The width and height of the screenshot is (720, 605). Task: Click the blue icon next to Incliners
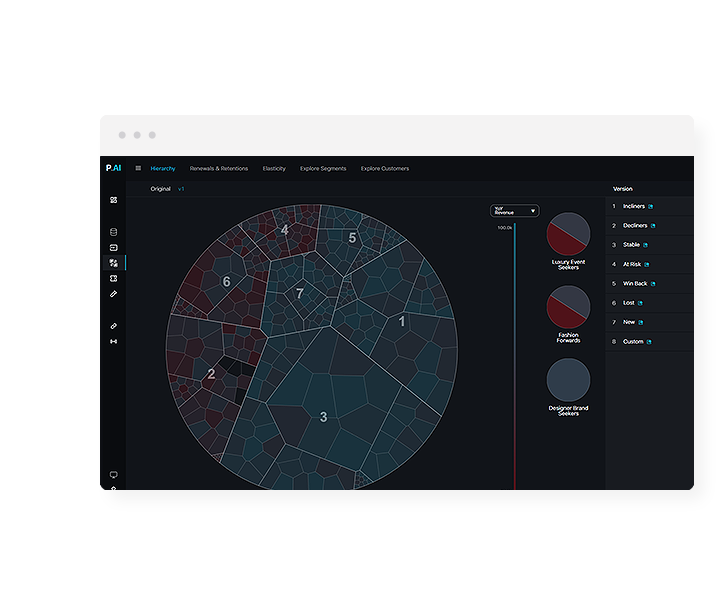point(651,207)
